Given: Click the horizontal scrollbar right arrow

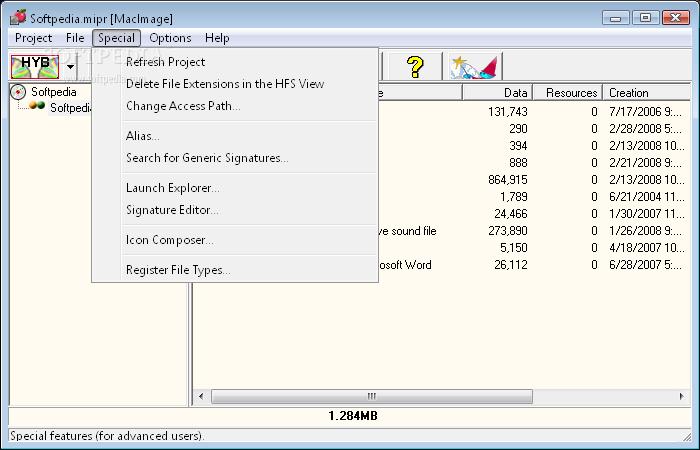Looking at the screenshot, I should 681,396.
